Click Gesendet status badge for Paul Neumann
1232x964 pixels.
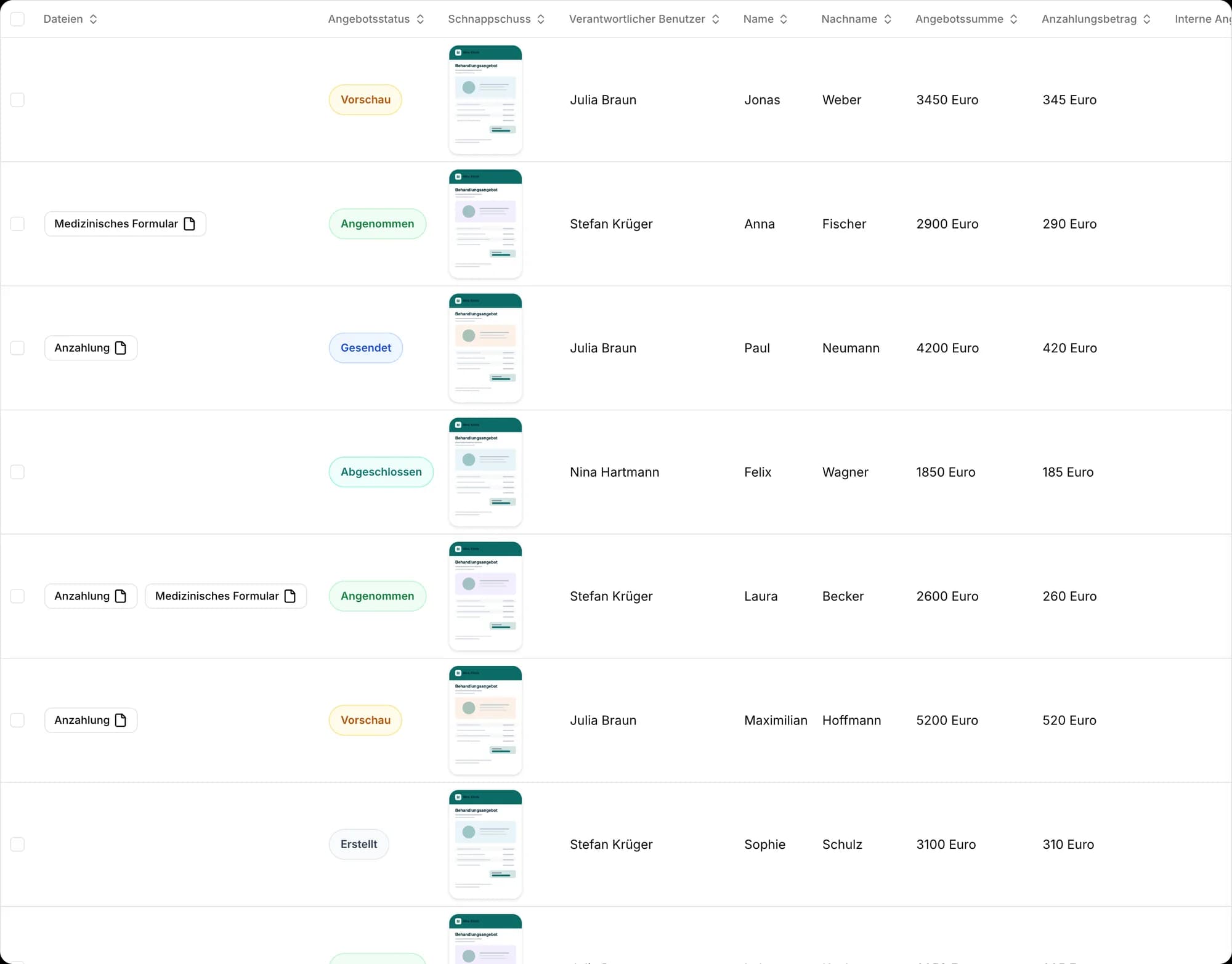[x=366, y=348]
